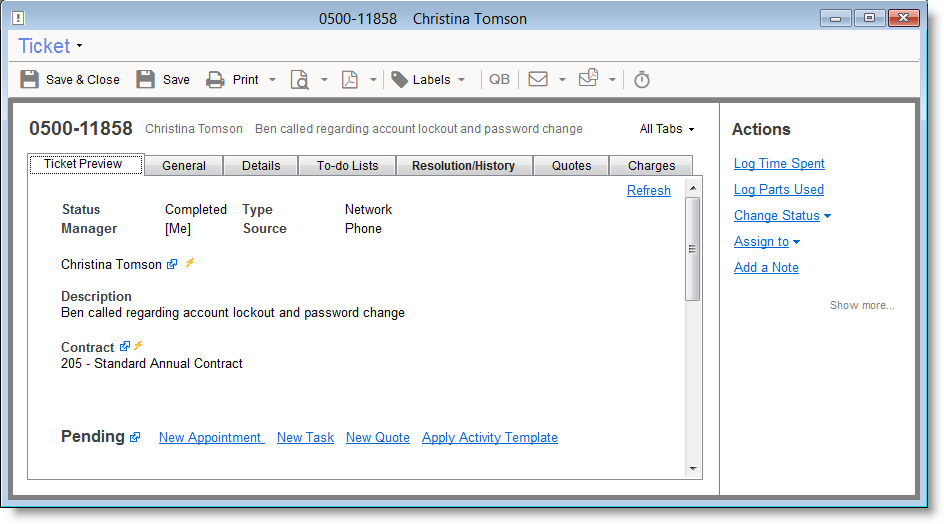Click the Refresh link in preview
The image size is (944, 524).
point(648,191)
